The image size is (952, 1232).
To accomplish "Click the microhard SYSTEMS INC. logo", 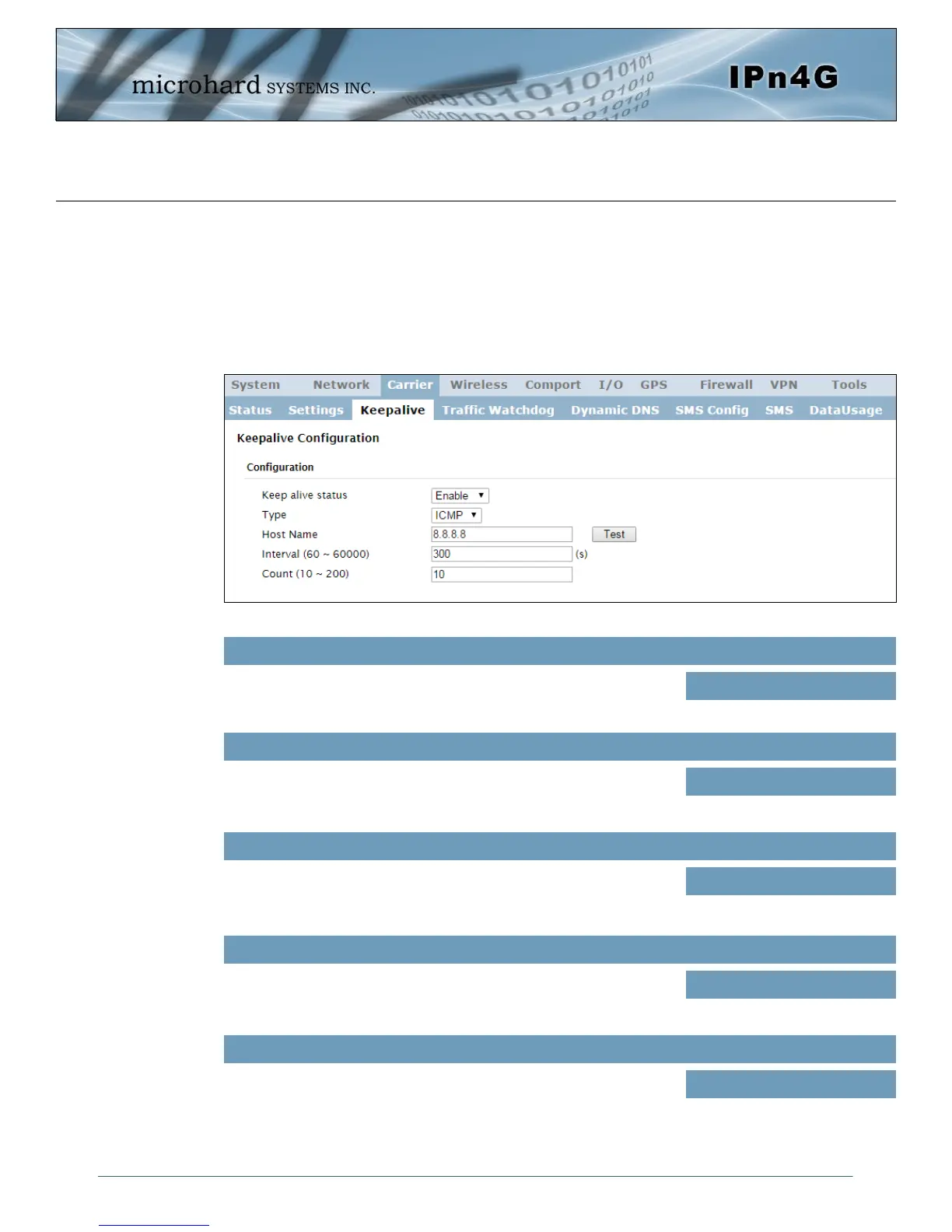I will 254,85.
